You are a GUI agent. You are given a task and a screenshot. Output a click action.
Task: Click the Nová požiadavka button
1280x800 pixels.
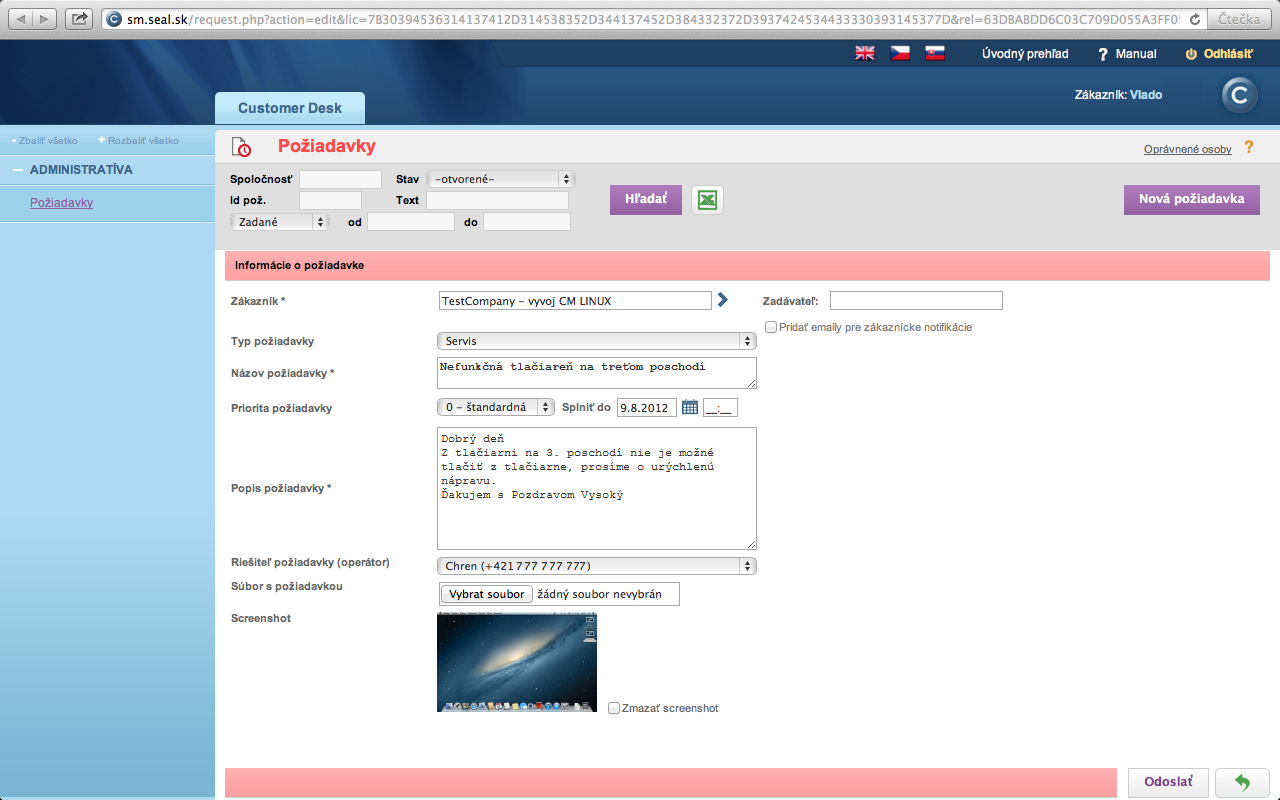[1192, 200]
